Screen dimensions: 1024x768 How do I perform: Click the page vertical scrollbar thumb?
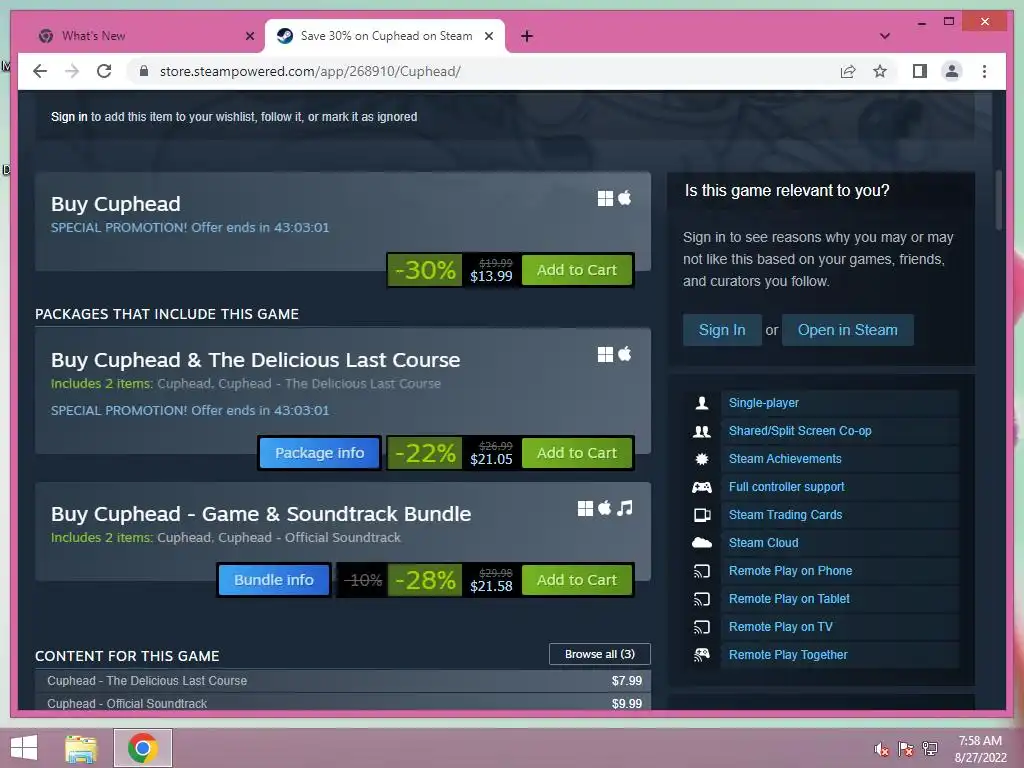(x=999, y=200)
